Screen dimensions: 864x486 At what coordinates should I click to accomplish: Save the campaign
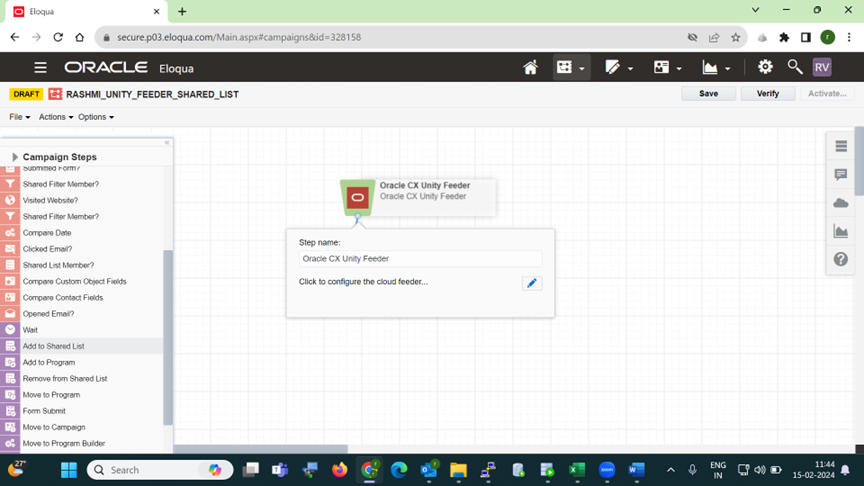708,94
